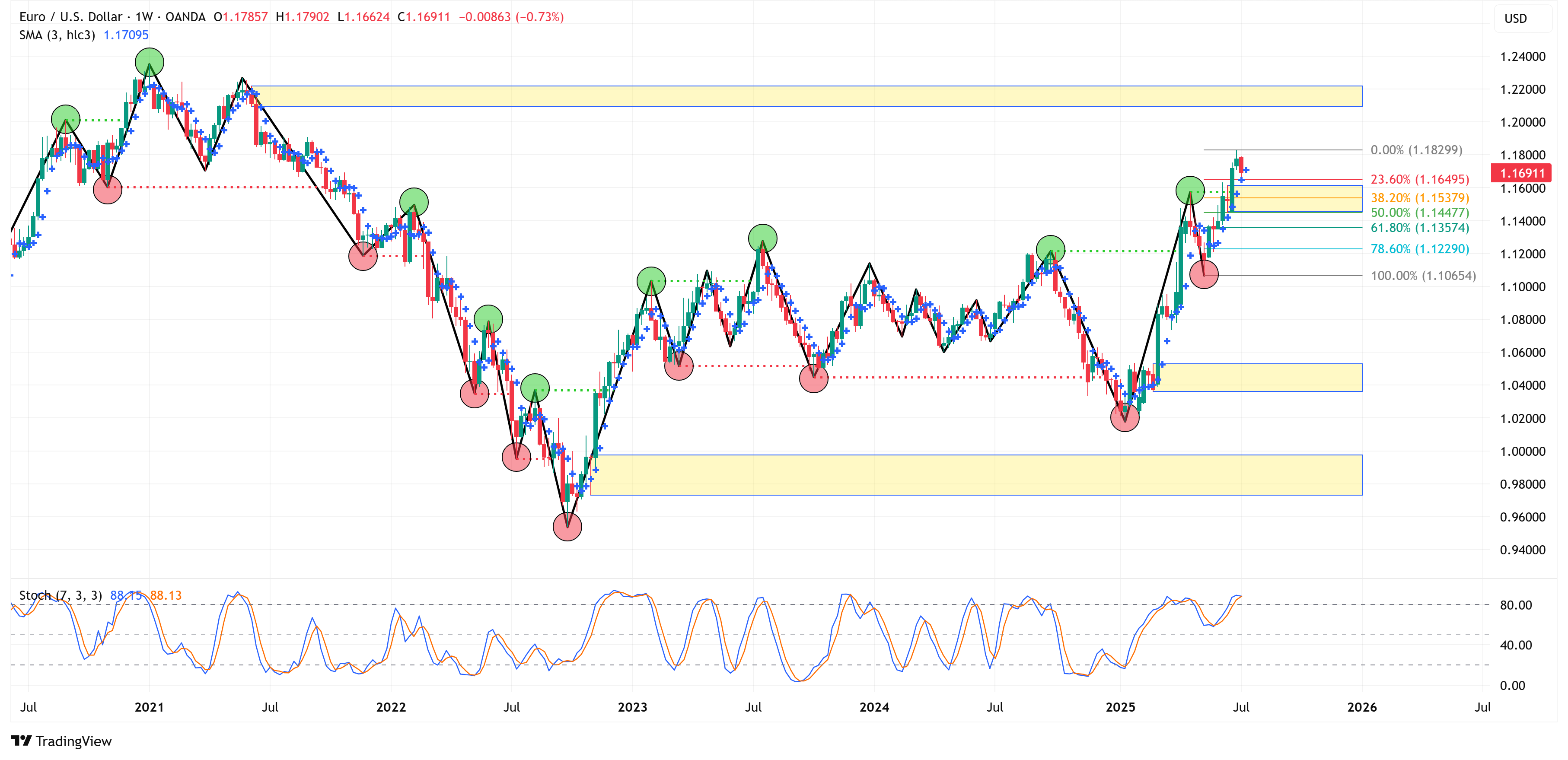Click the Stoch (7, 3, 3) indicator legend
The image size is (1568, 760).
pyautogui.click(x=60, y=595)
